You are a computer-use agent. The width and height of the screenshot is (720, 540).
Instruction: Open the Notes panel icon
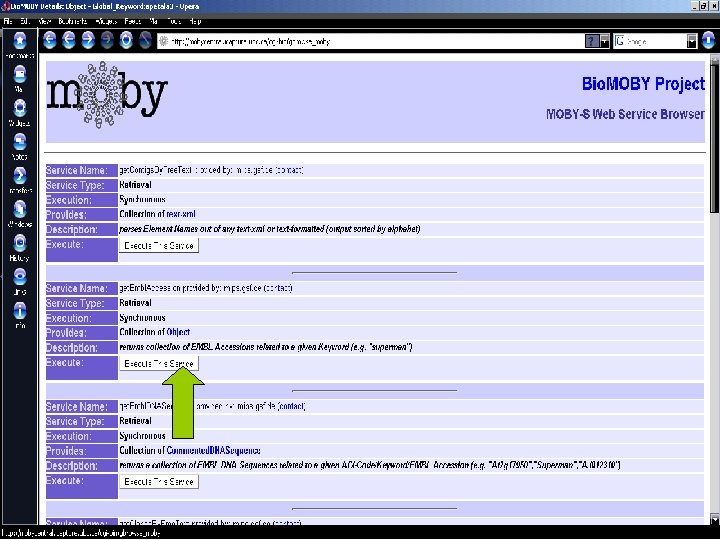pyautogui.click(x=19, y=142)
